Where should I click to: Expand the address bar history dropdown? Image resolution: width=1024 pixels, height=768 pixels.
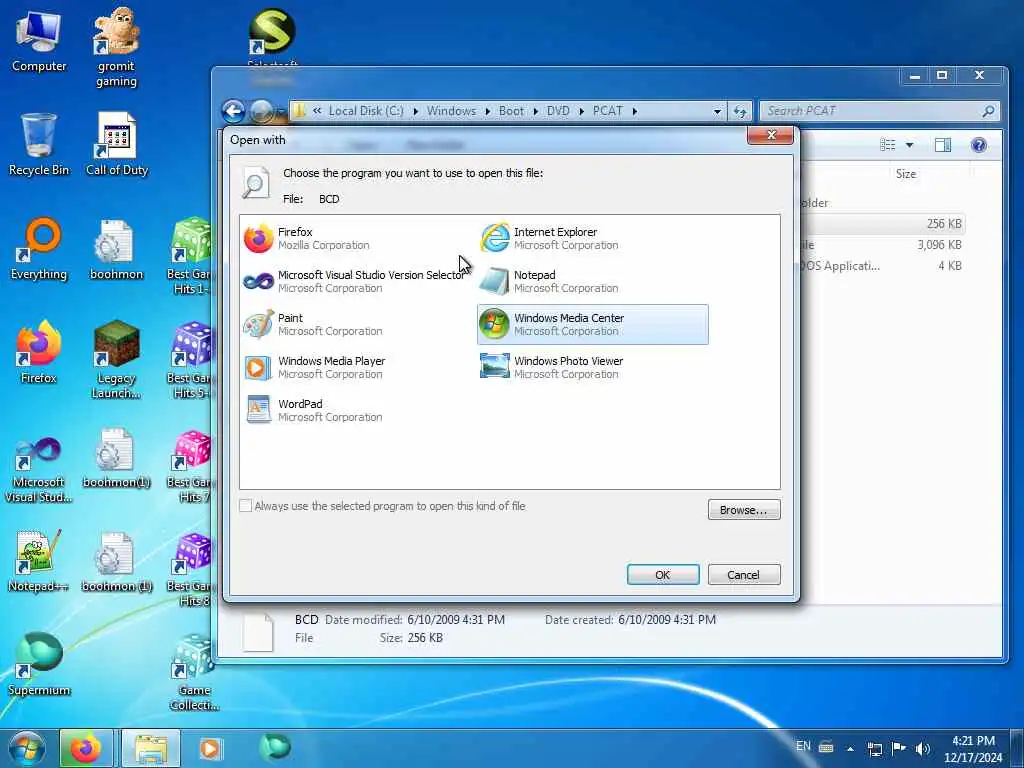click(717, 112)
